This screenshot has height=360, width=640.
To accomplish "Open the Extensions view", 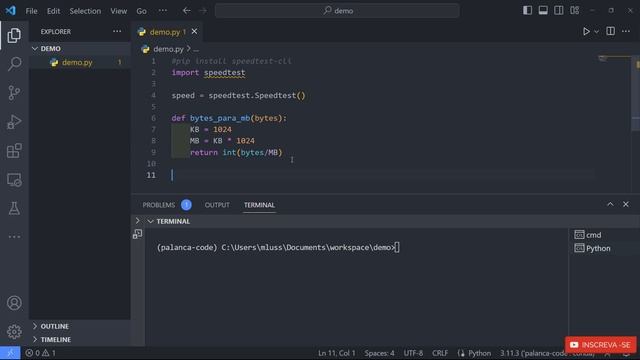I will coord(14,151).
